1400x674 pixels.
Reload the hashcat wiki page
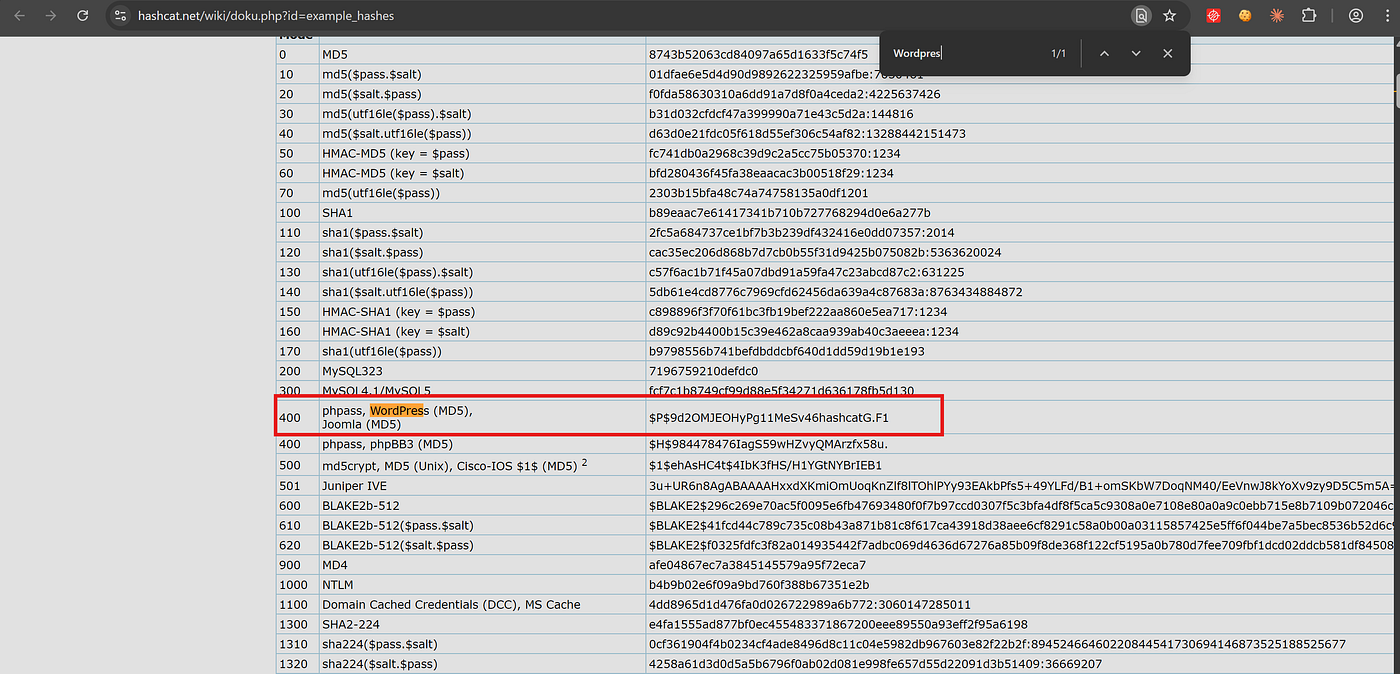[83, 16]
